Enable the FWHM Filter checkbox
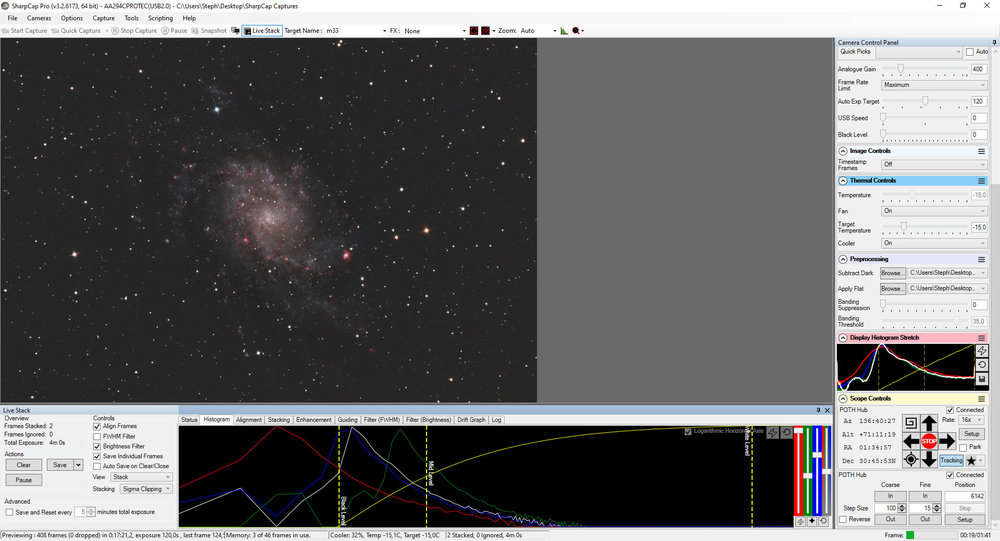The width and height of the screenshot is (1000, 541). click(97, 436)
